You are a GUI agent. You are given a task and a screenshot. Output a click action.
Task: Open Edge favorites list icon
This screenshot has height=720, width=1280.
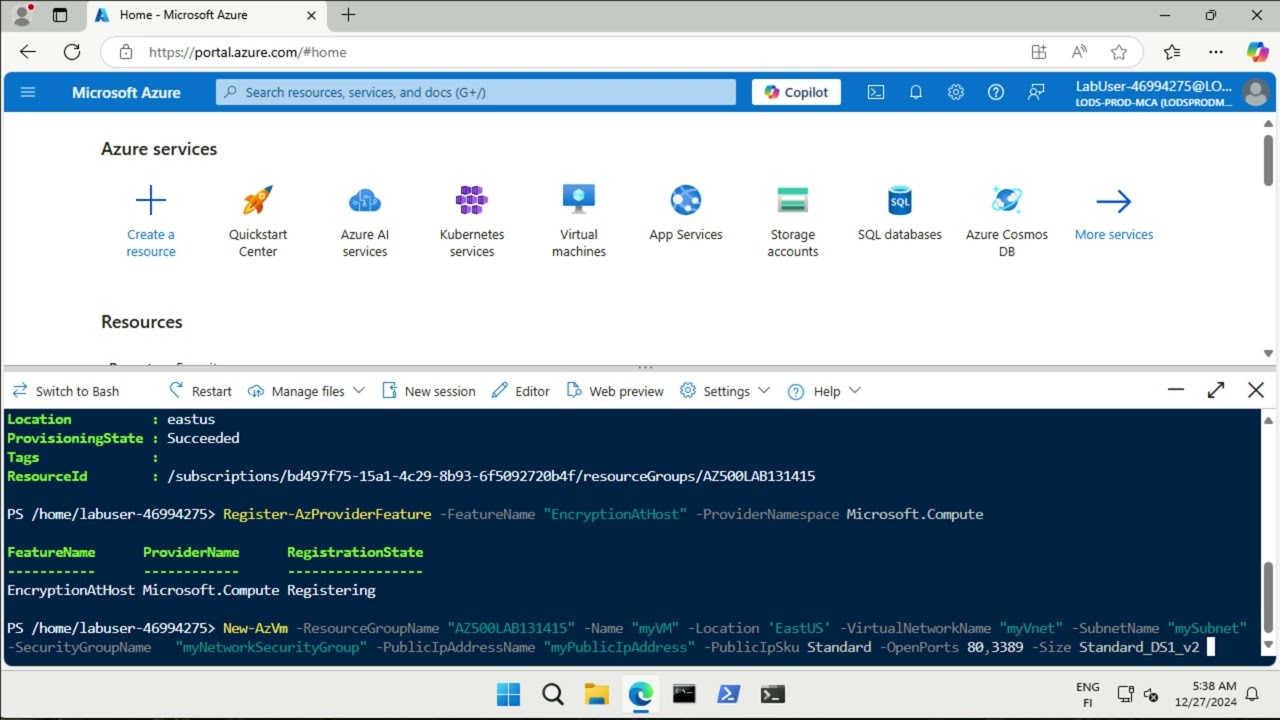pos(1172,52)
